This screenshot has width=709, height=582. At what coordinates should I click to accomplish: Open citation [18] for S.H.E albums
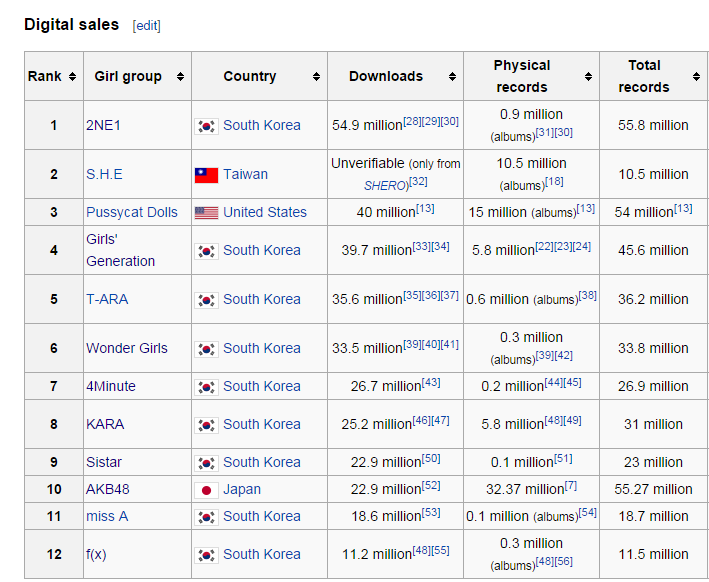(x=554, y=181)
